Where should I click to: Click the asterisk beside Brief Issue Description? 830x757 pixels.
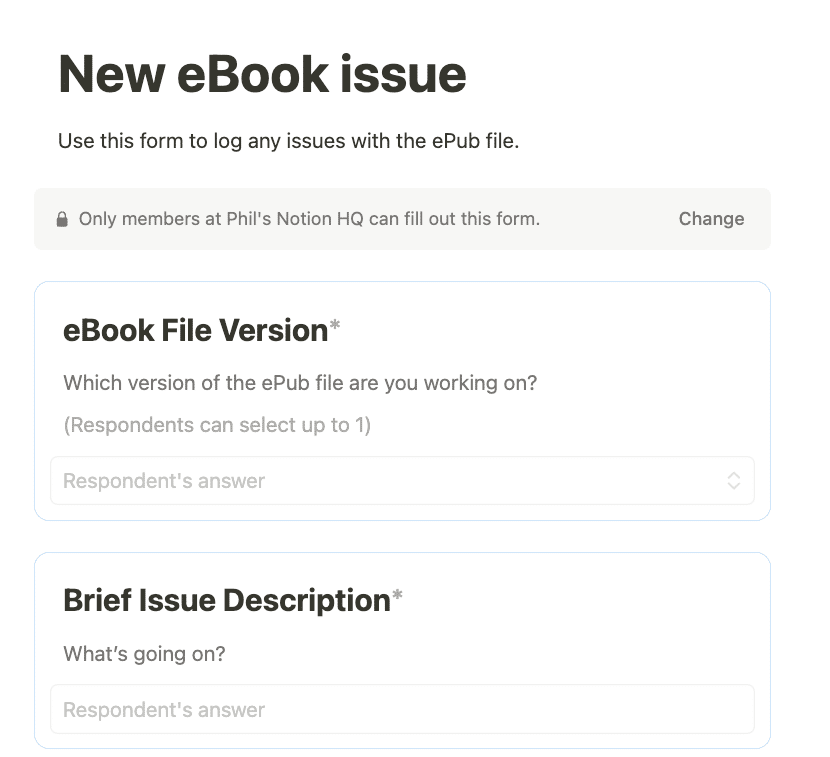tap(397, 595)
